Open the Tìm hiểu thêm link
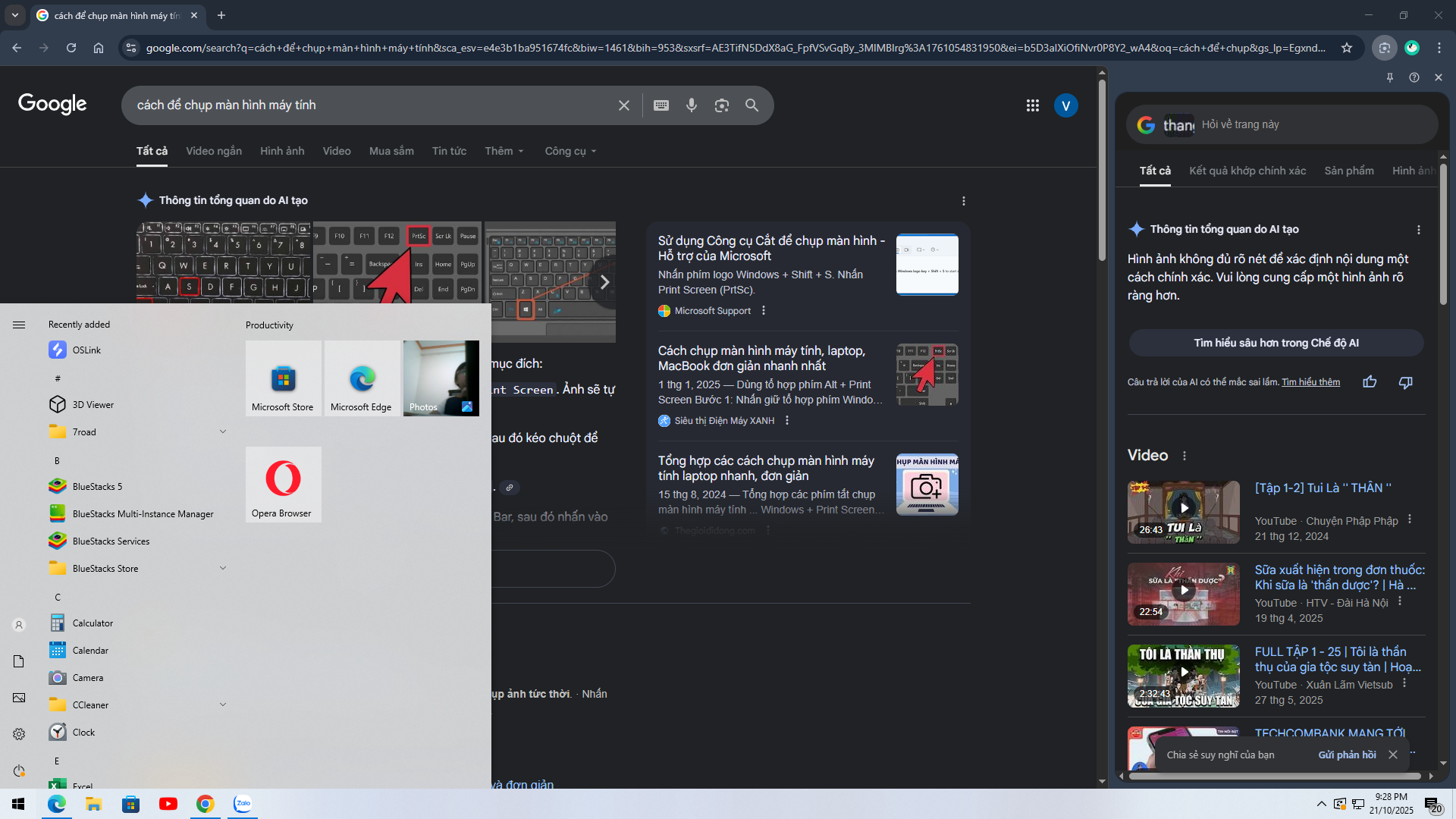Viewport: 1456px width, 819px height. tap(1310, 382)
